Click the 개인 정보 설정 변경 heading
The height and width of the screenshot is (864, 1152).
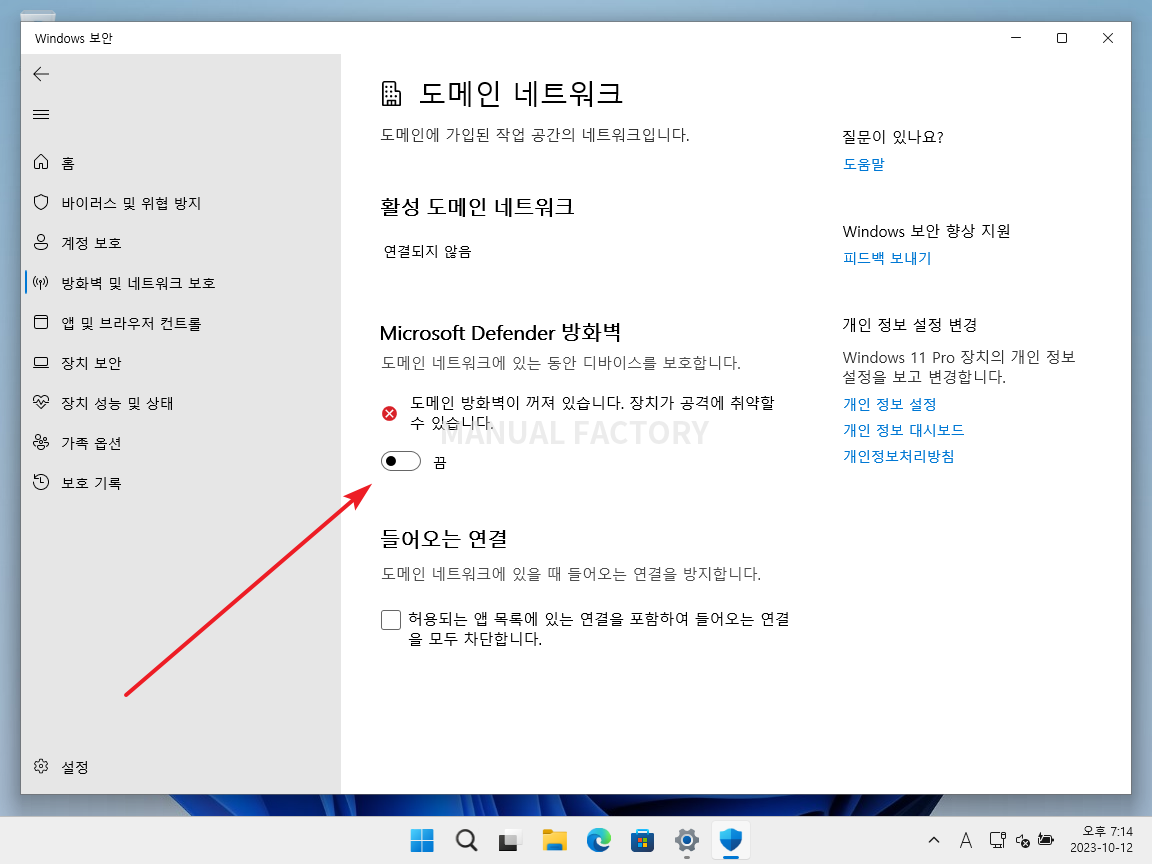910,325
